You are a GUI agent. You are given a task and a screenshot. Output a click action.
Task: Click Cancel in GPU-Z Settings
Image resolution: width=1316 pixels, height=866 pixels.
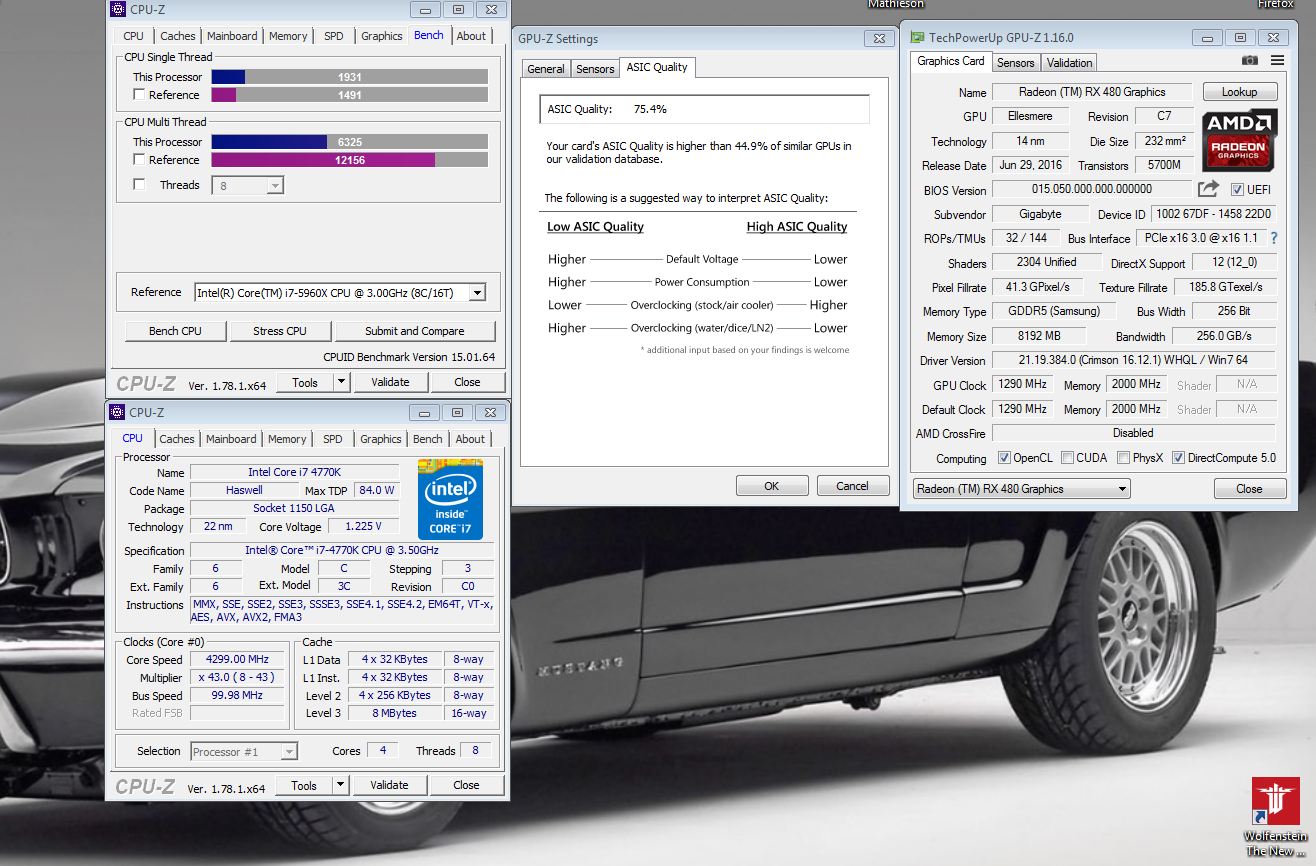(x=852, y=486)
